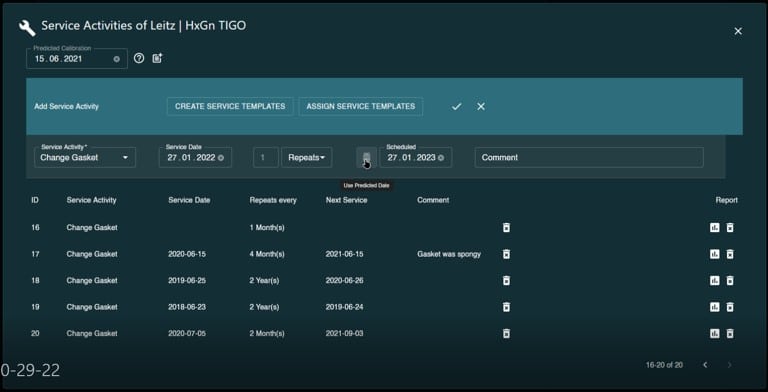Delete the service activity in row 20
This screenshot has height=392, width=768.
[x=730, y=333]
